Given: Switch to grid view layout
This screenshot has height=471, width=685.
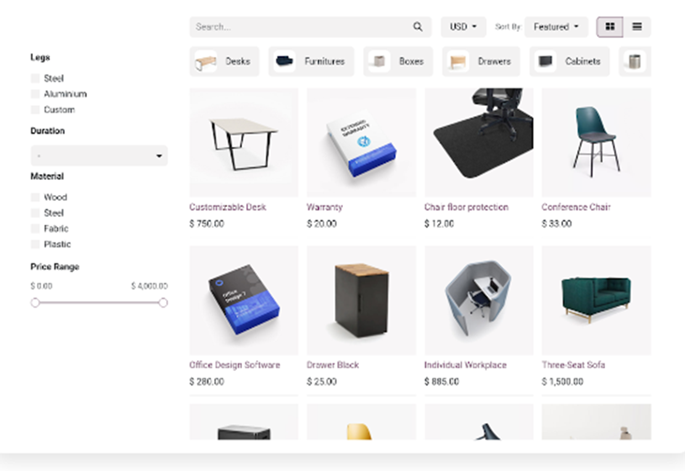Looking at the screenshot, I should coord(610,27).
